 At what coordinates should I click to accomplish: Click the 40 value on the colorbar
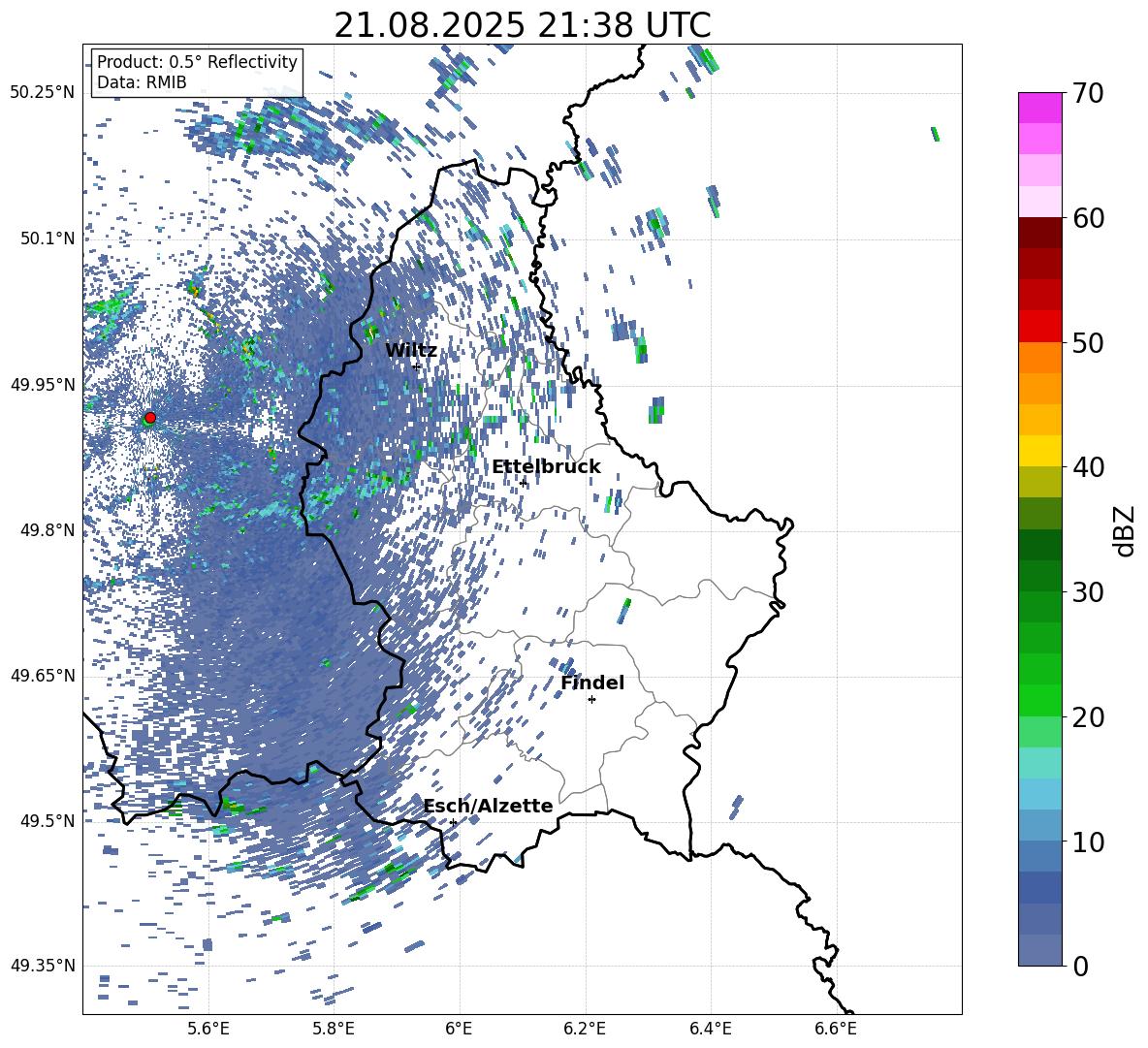click(x=1088, y=467)
